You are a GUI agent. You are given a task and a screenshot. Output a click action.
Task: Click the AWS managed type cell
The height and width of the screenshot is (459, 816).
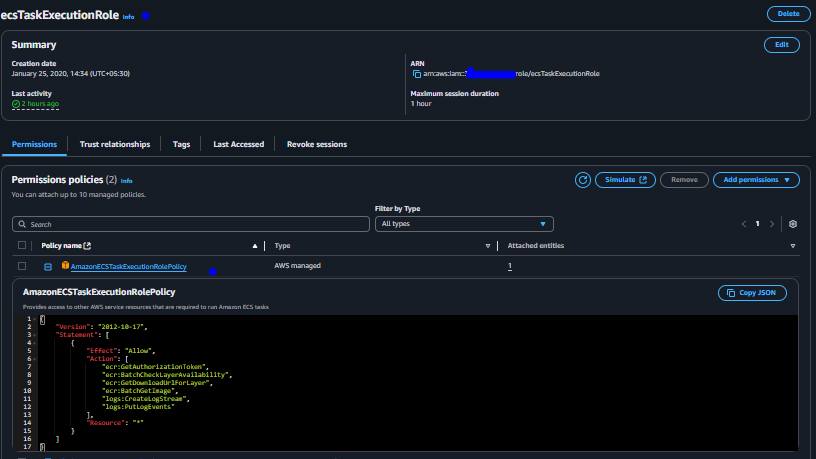[297, 265]
